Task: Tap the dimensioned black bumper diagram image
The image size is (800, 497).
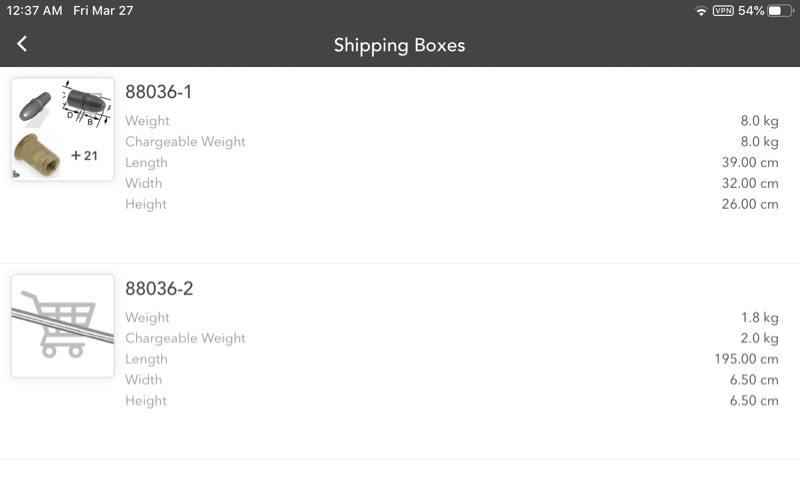Action: point(87,105)
